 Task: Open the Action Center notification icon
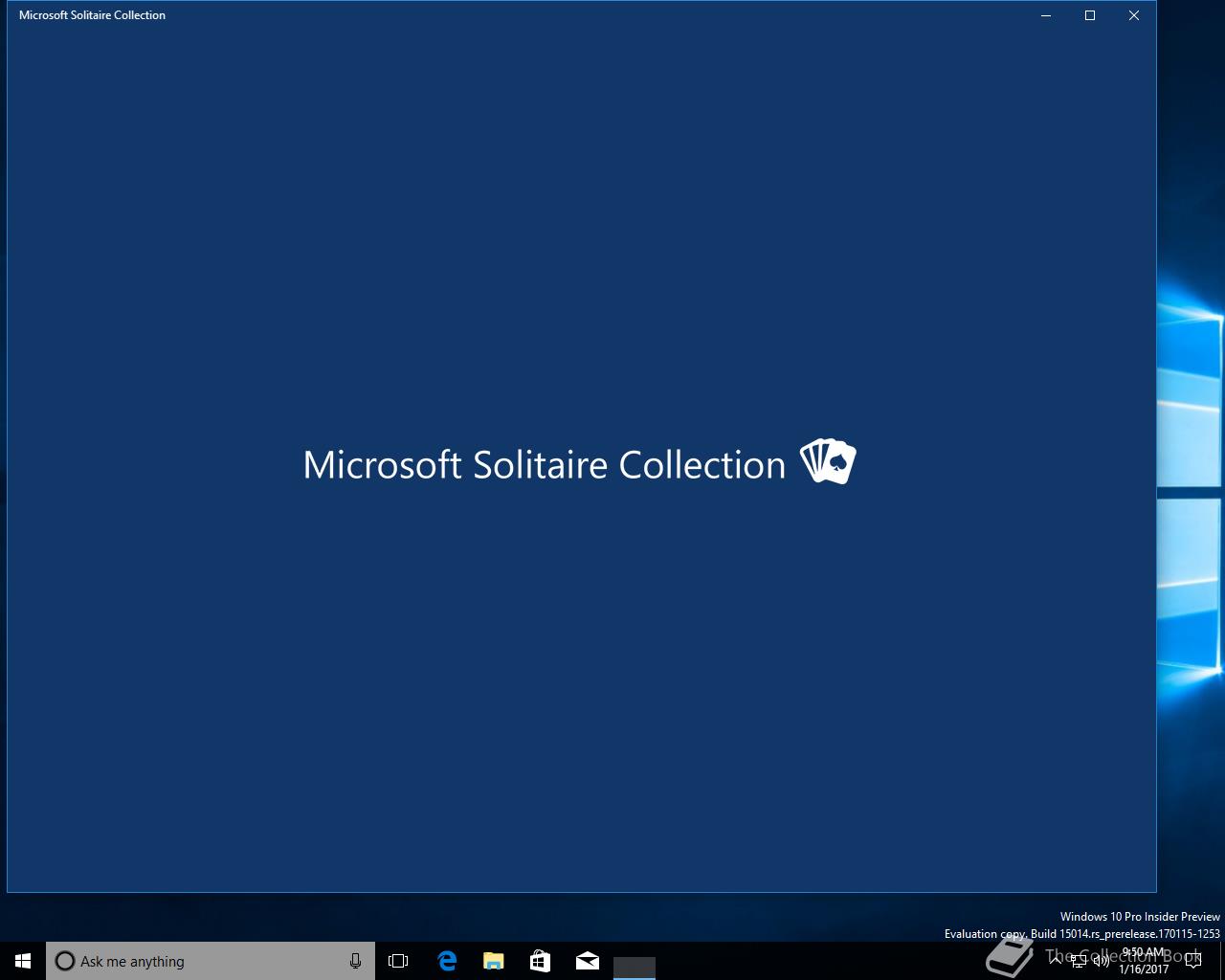[1193, 961]
